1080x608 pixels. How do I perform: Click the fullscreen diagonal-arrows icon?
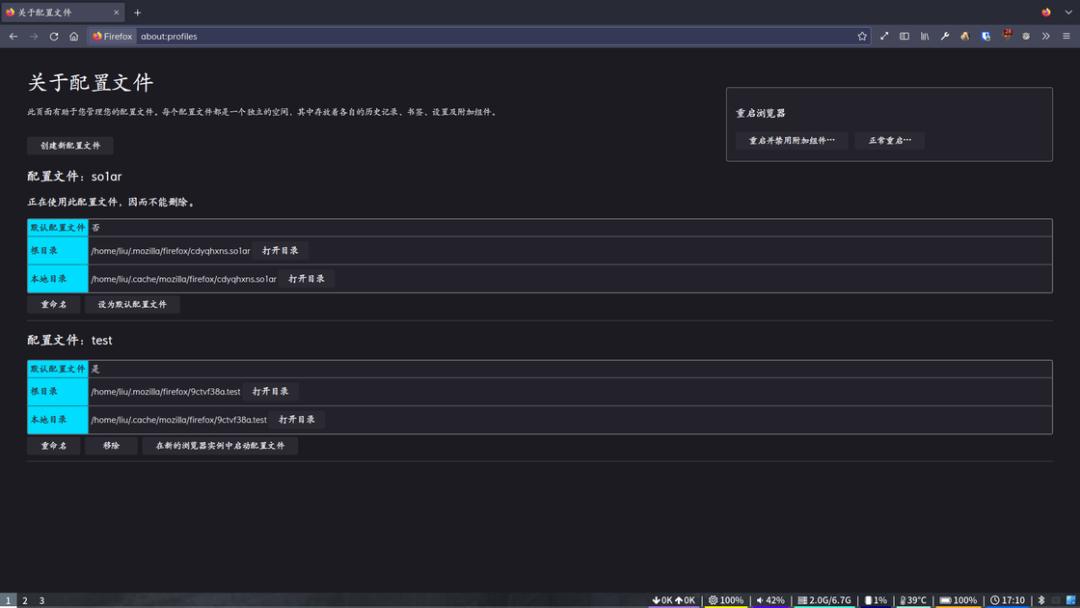coord(884,36)
